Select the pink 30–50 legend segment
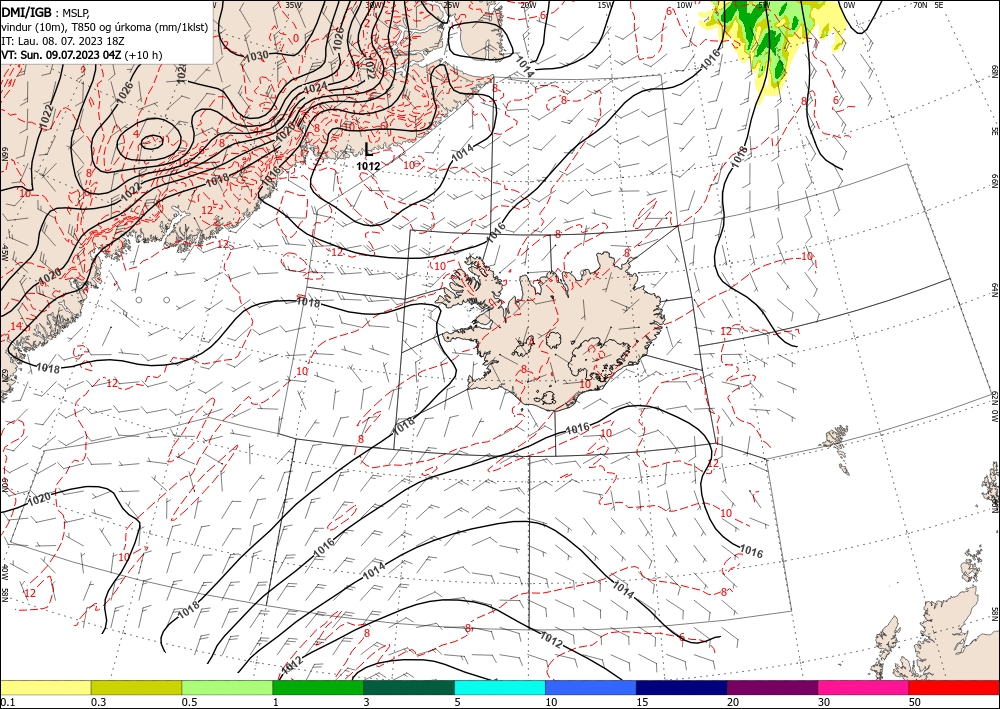This screenshot has height=709, width=1000. point(864,687)
